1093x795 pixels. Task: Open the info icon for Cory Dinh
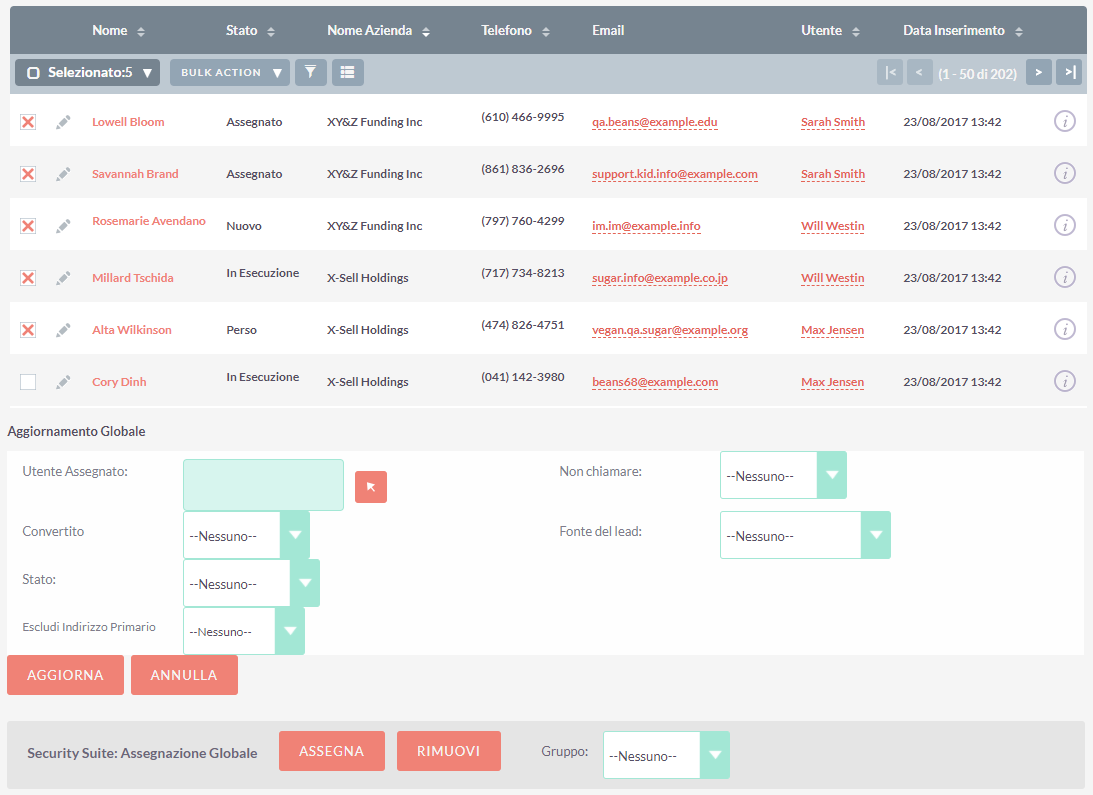click(x=1065, y=381)
